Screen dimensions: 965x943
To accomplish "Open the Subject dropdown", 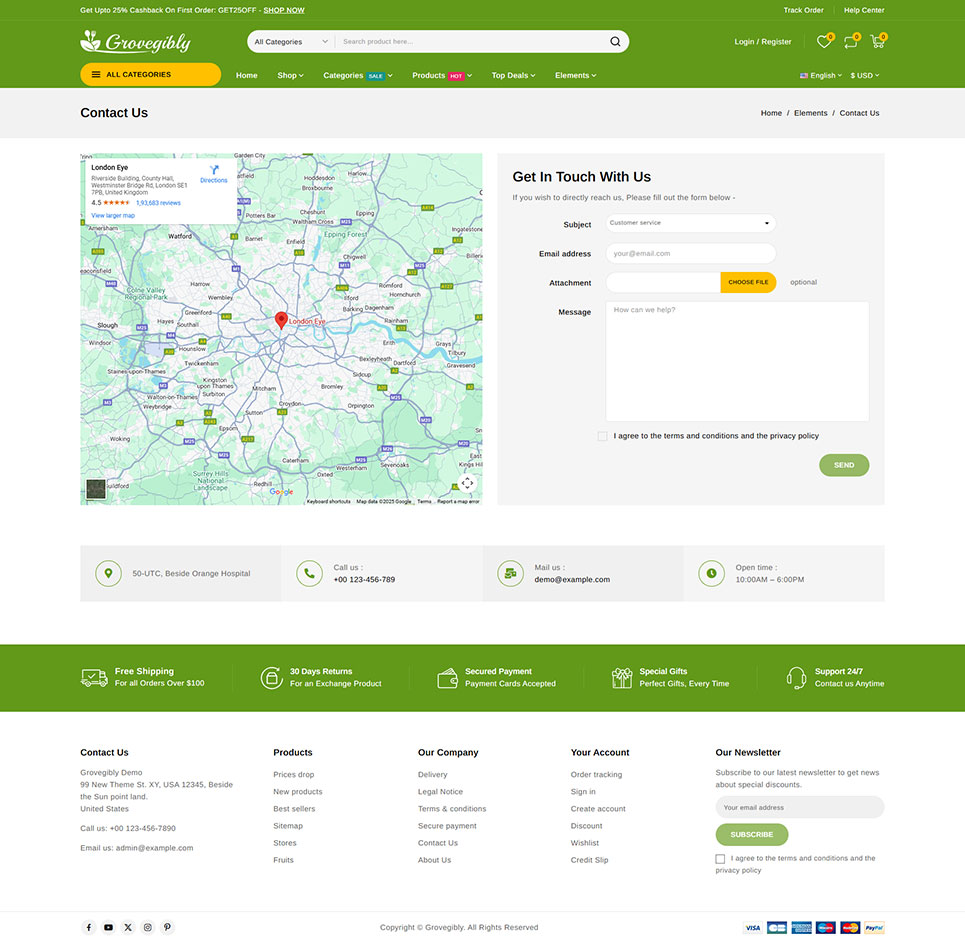I will (x=690, y=224).
